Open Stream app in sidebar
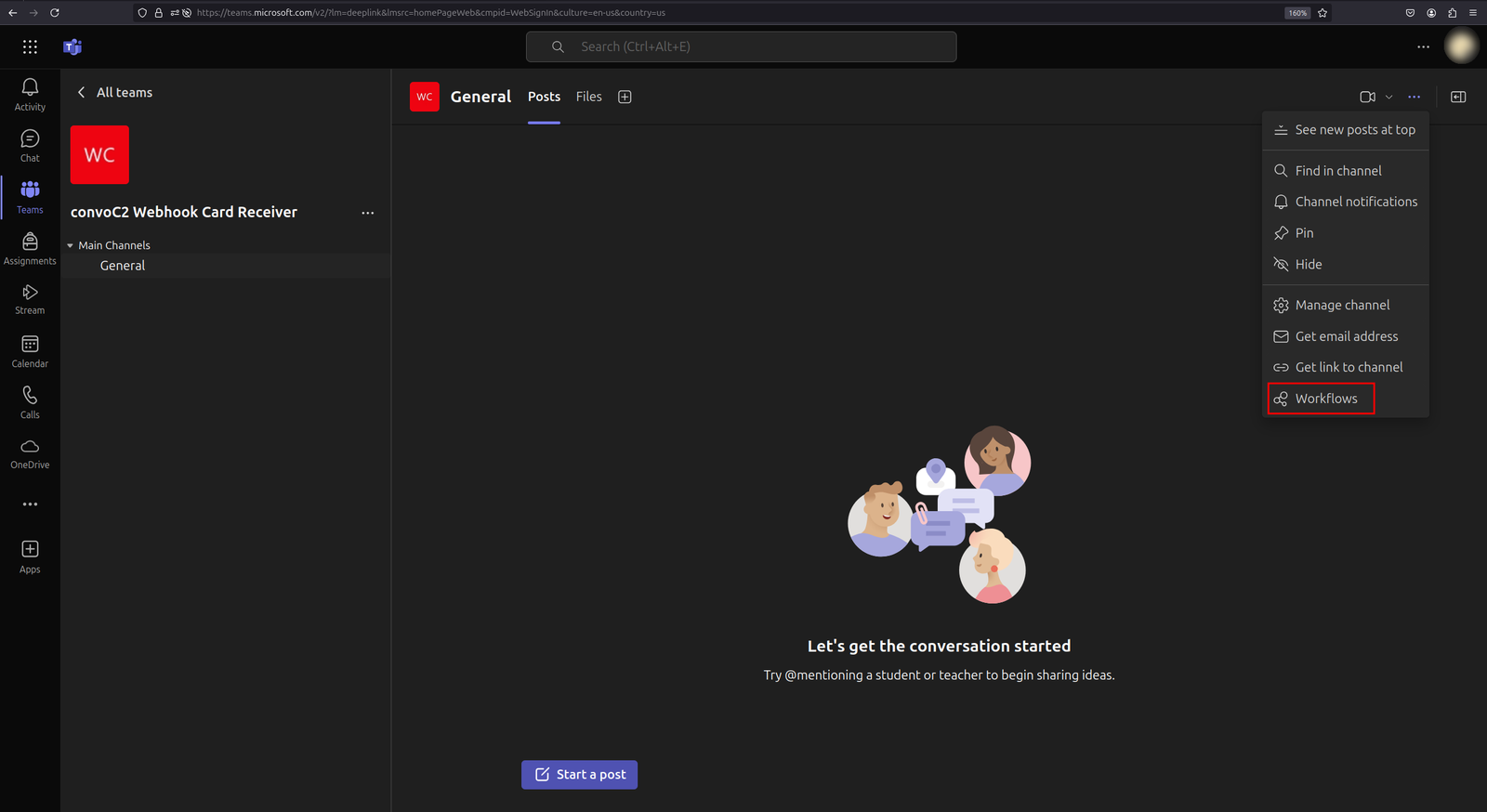Image resolution: width=1487 pixels, height=812 pixels. [30, 299]
